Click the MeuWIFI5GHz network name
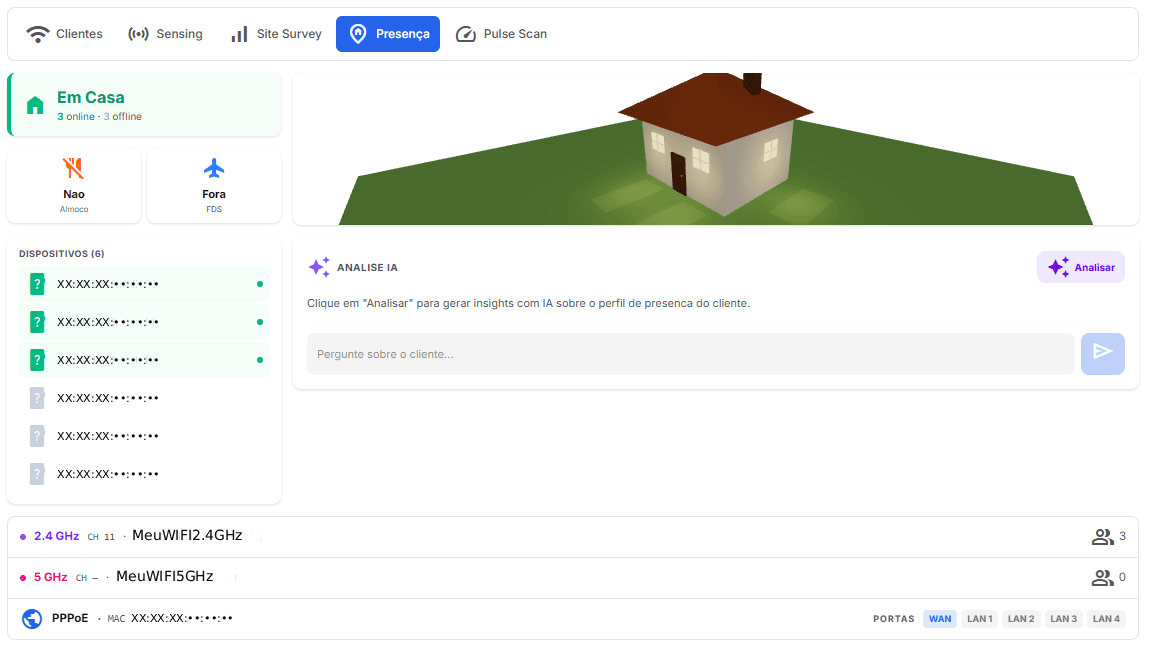1150x666 pixels. [165, 577]
